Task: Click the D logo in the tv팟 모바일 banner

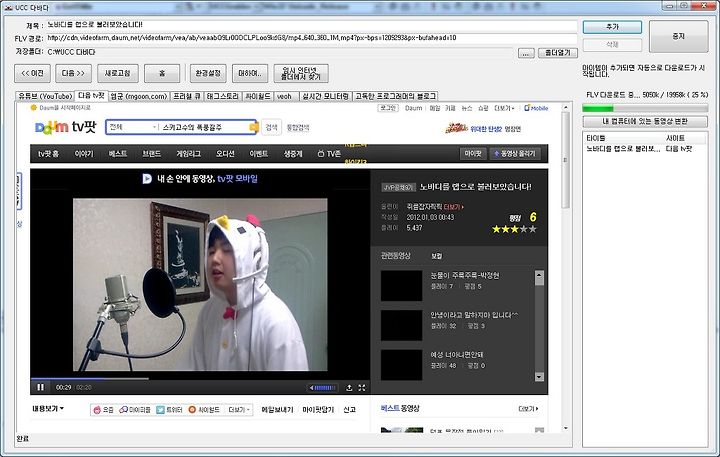Action: [147, 179]
